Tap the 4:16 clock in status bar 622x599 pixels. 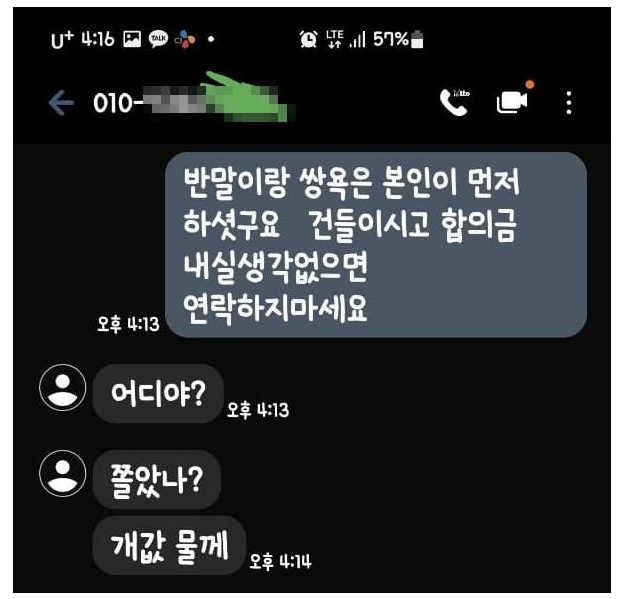[98, 39]
